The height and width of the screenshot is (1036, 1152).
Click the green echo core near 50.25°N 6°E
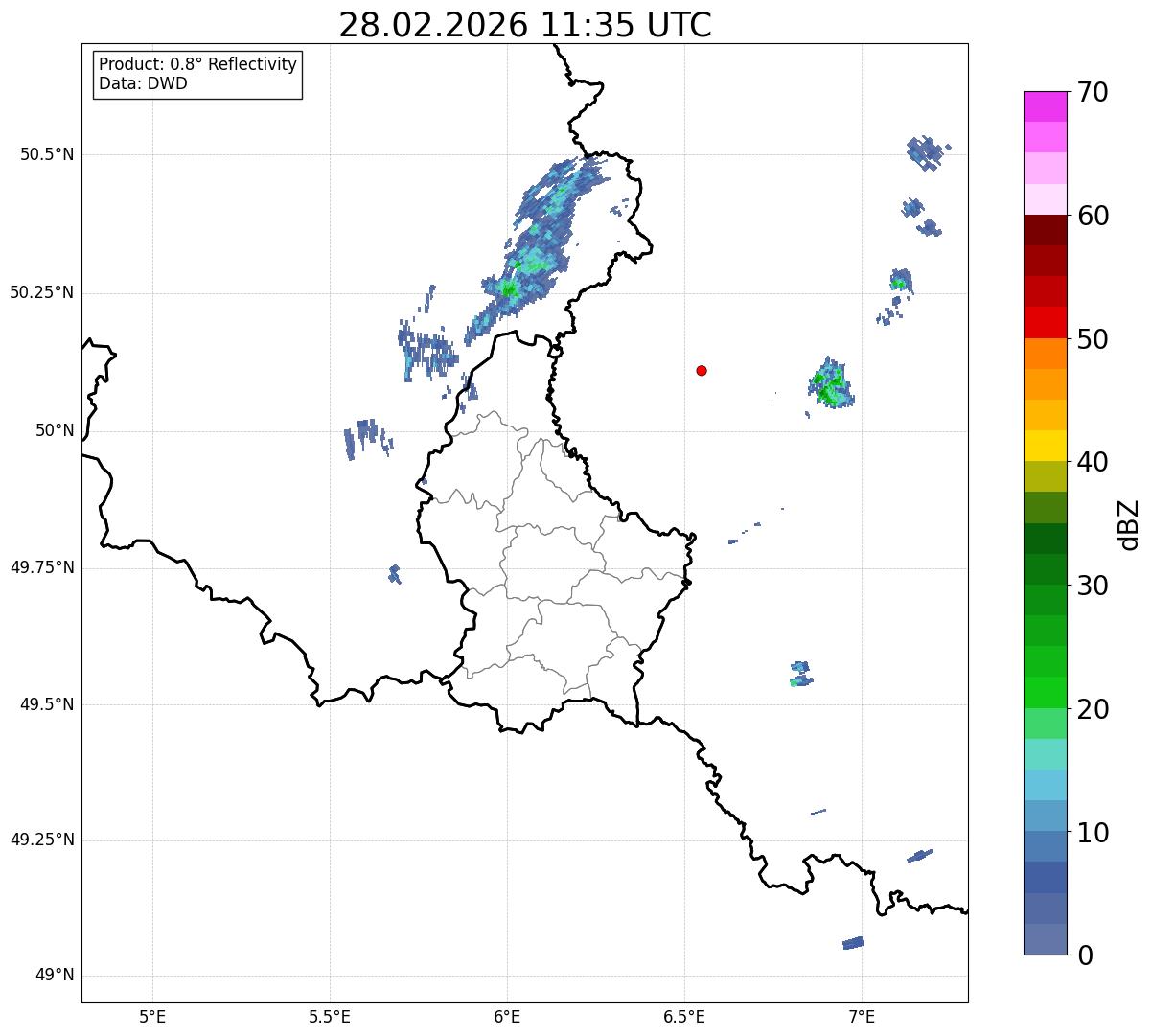coord(509,288)
